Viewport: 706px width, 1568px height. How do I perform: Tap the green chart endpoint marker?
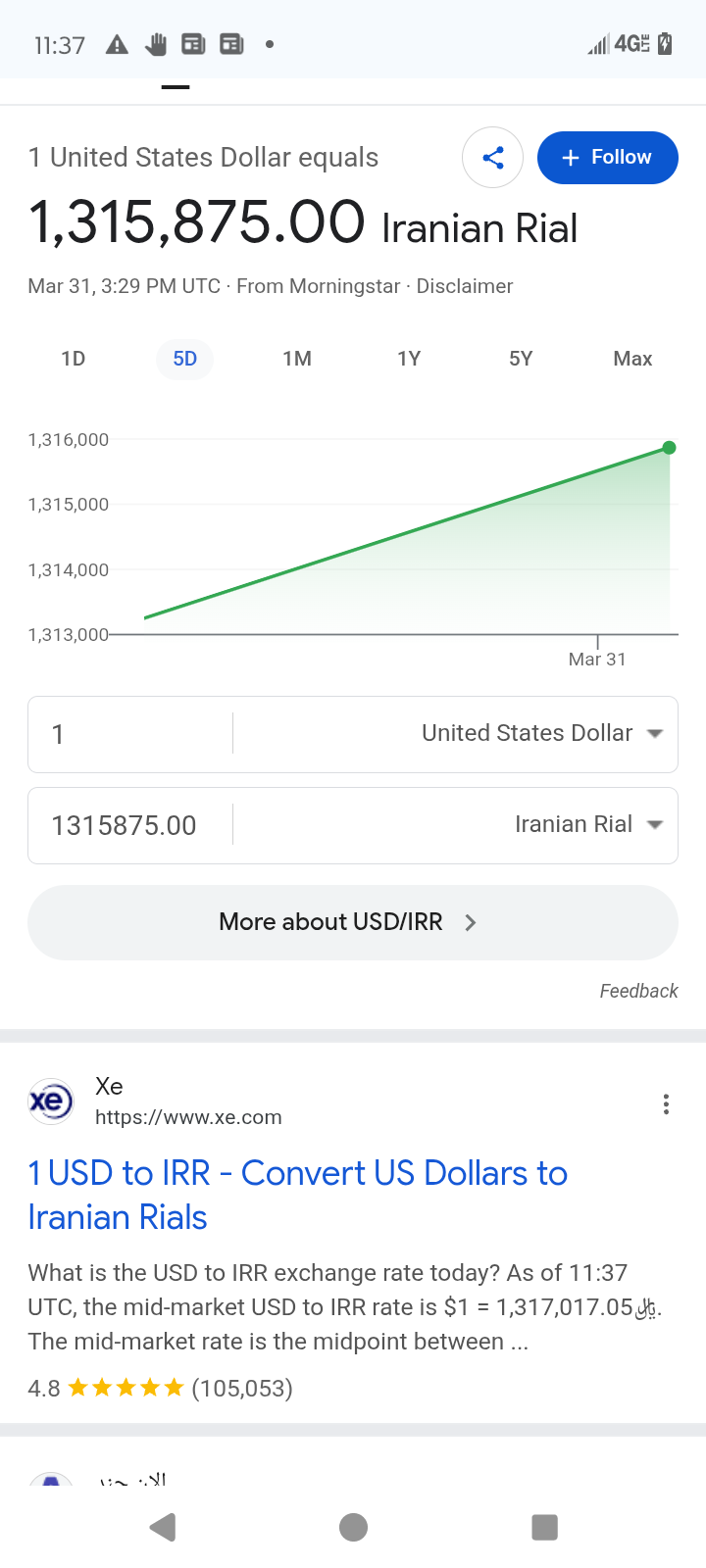click(x=670, y=448)
